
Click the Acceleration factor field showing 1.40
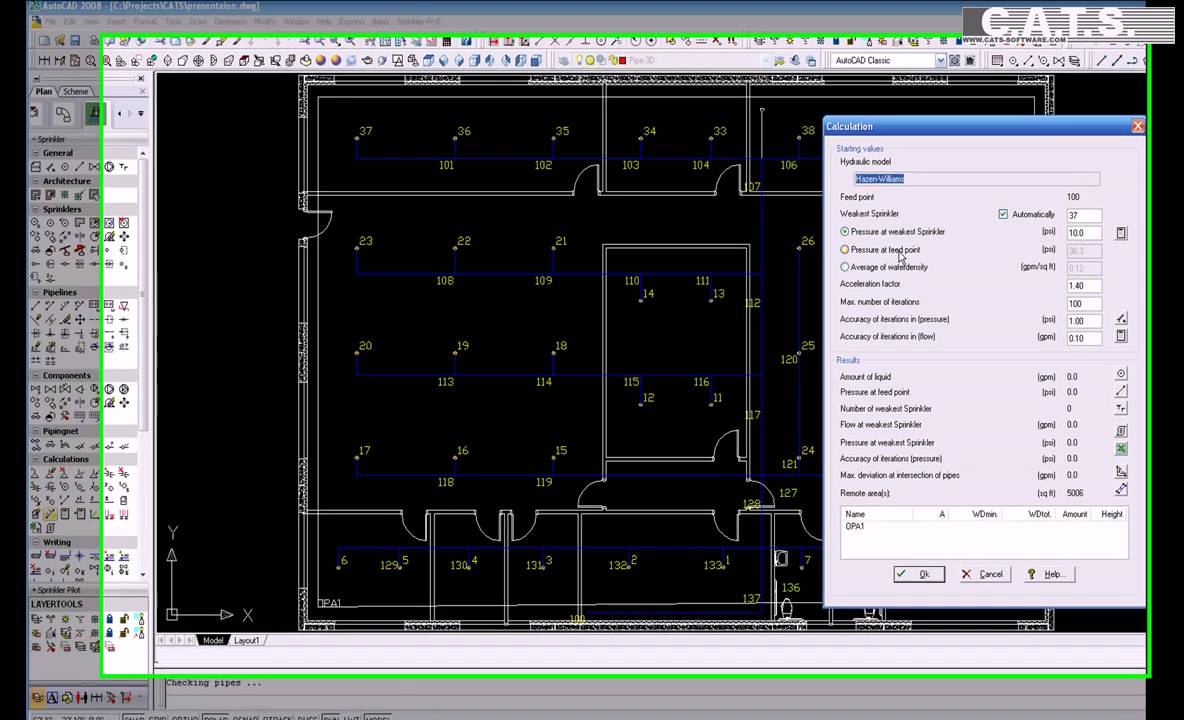tap(1084, 286)
